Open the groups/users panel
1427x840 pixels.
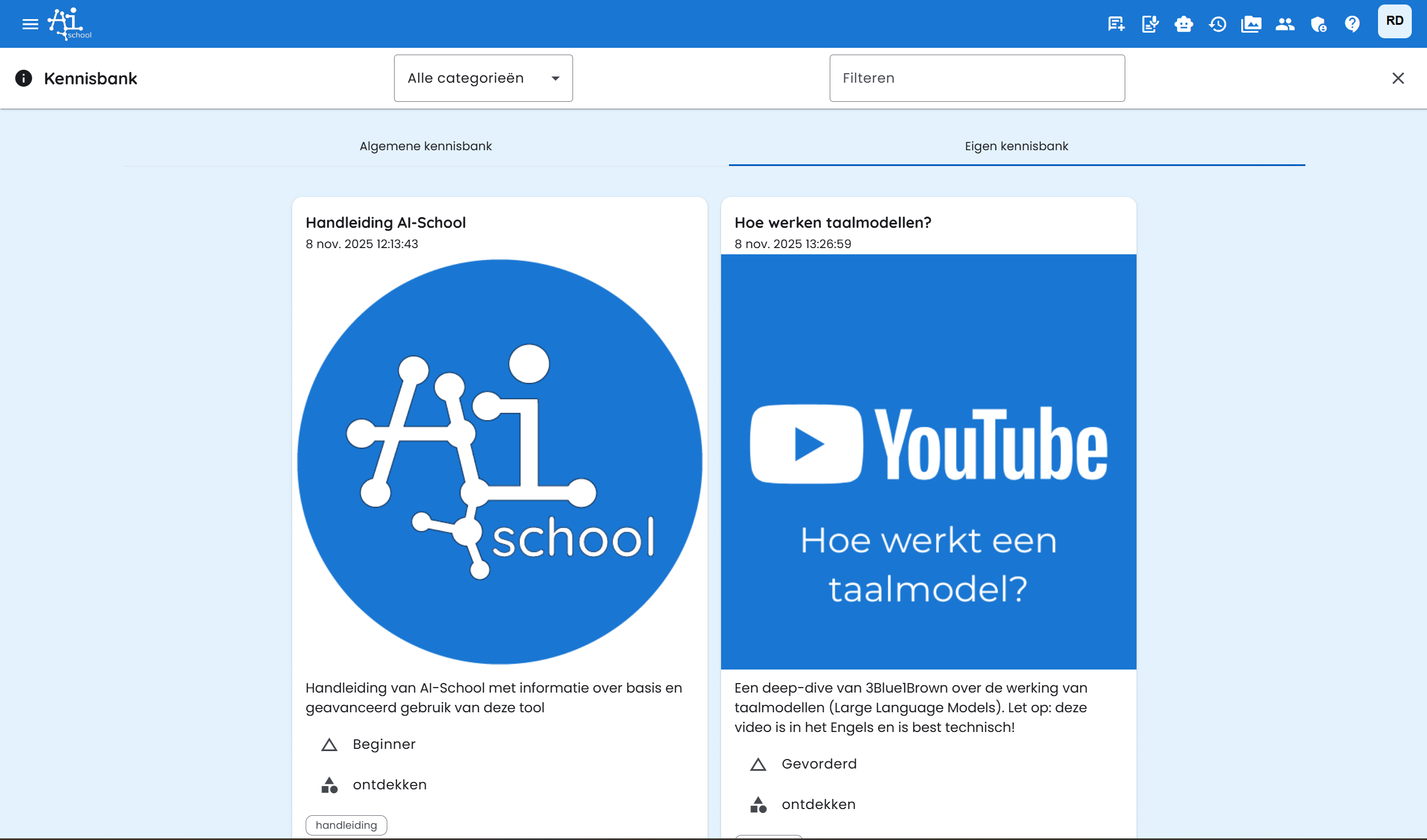(x=1285, y=24)
